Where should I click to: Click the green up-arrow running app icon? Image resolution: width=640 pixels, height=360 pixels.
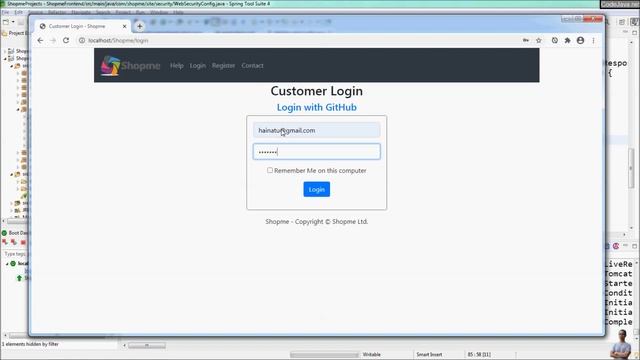[x=19, y=278]
